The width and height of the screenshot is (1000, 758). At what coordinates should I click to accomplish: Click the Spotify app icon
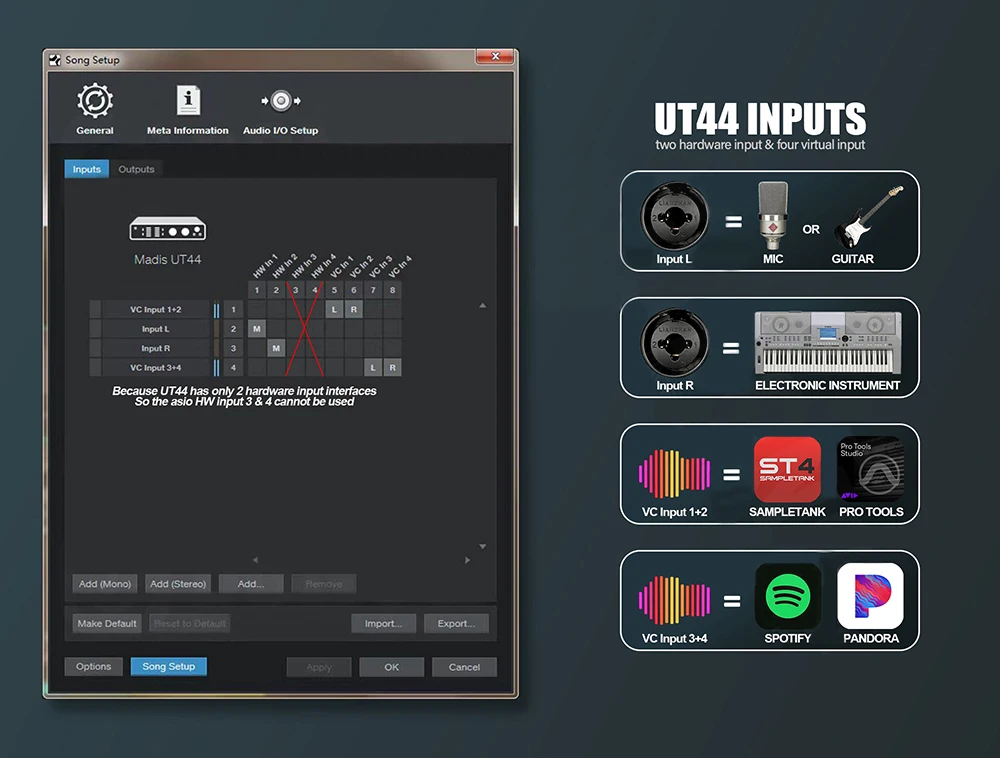(x=787, y=597)
